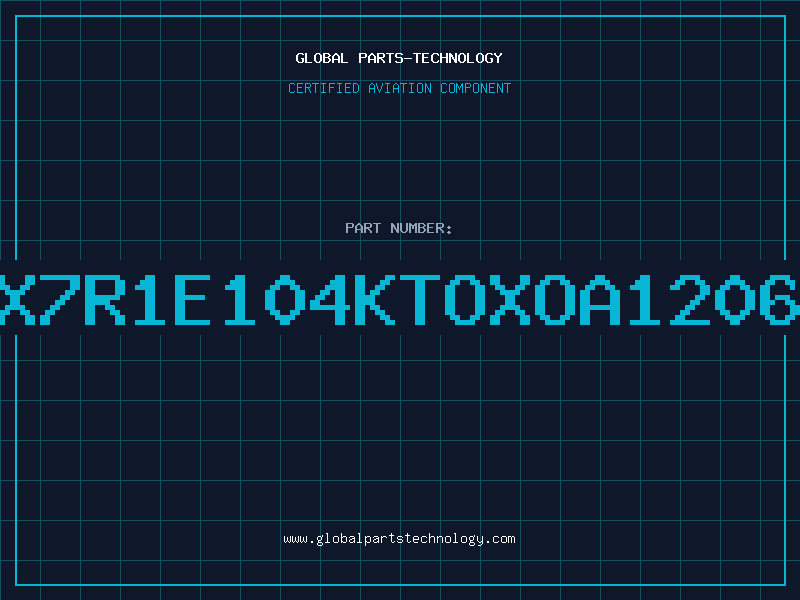Select the digit 4 in the part number
This screenshot has width=800, height=600.
point(330,299)
